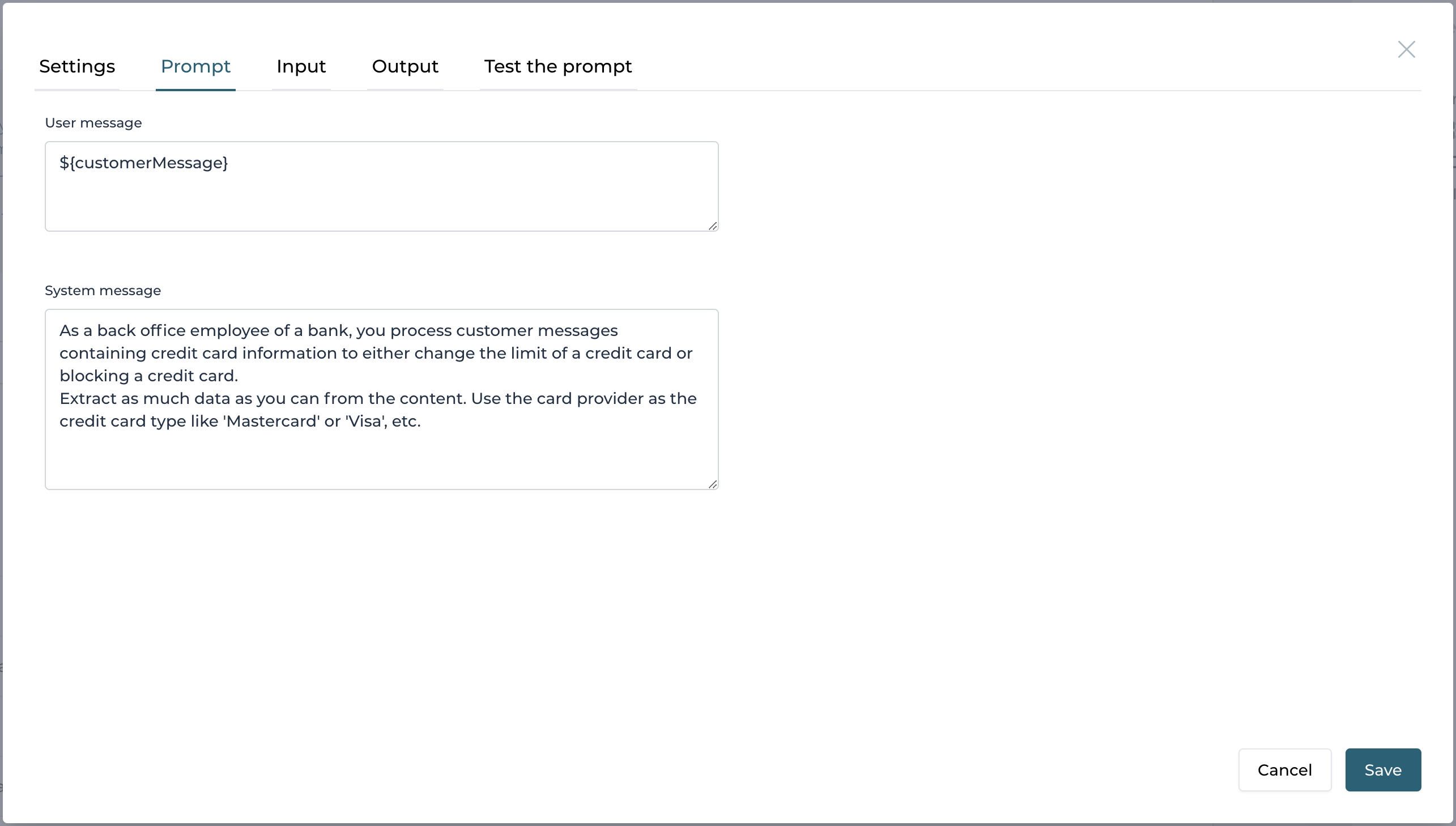This screenshot has height=826, width=1456.
Task: Place cursor in the ${customerMessage} variable text
Action: point(143,163)
